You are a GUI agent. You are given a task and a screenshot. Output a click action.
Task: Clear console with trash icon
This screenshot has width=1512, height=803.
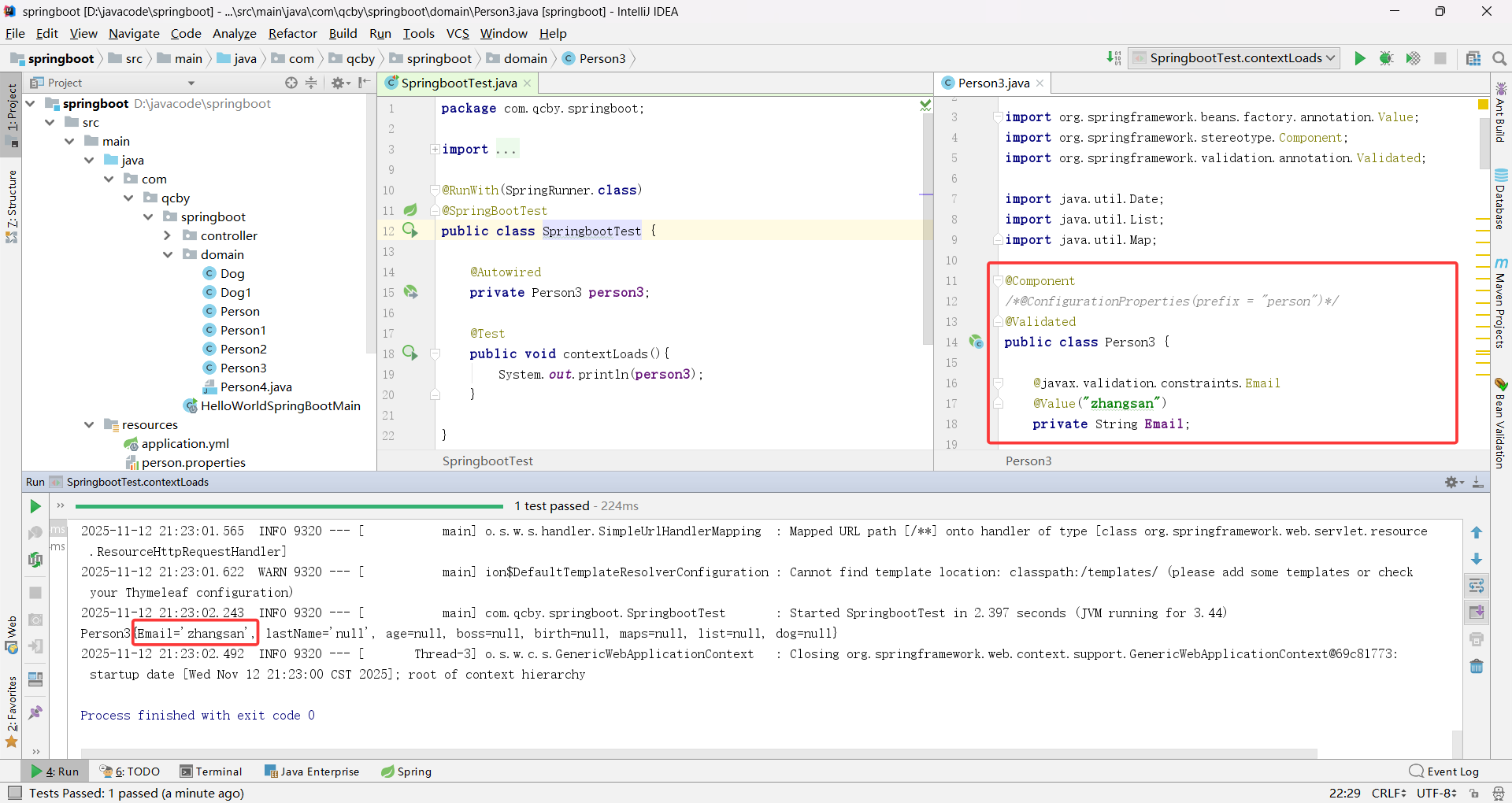click(x=1477, y=666)
